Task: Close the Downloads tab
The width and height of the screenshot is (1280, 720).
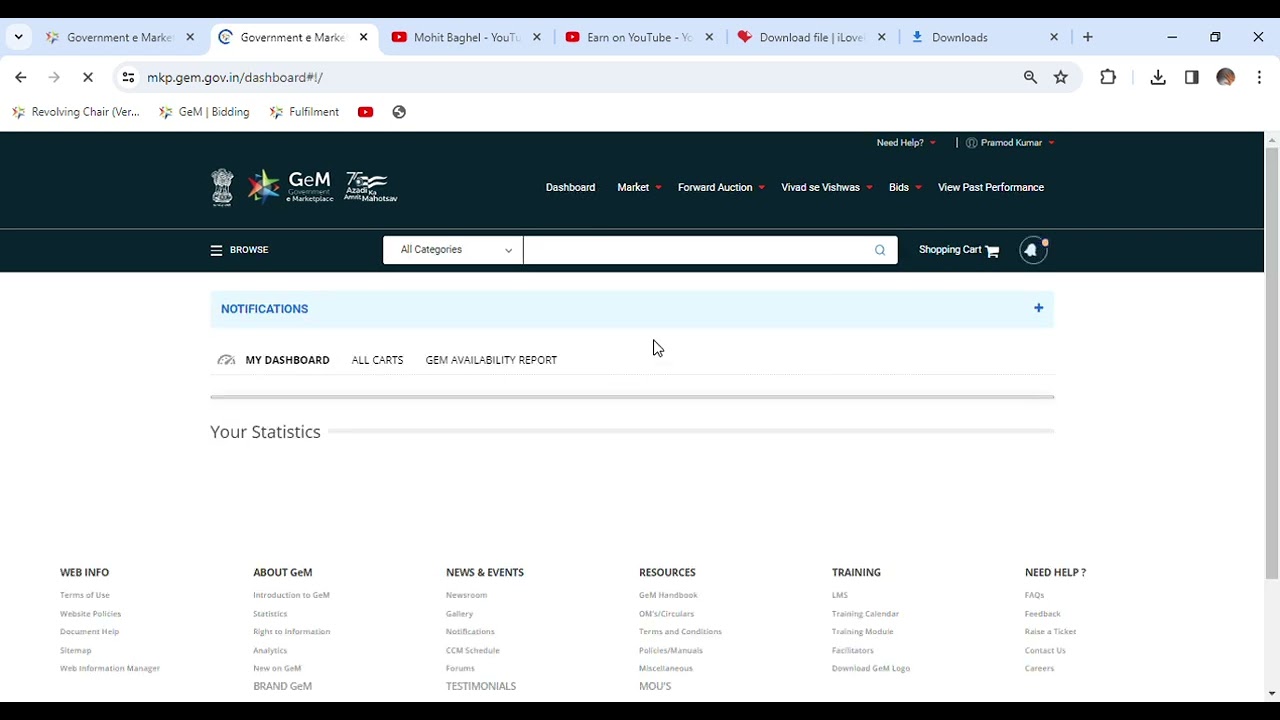Action: pyautogui.click(x=1054, y=37)
